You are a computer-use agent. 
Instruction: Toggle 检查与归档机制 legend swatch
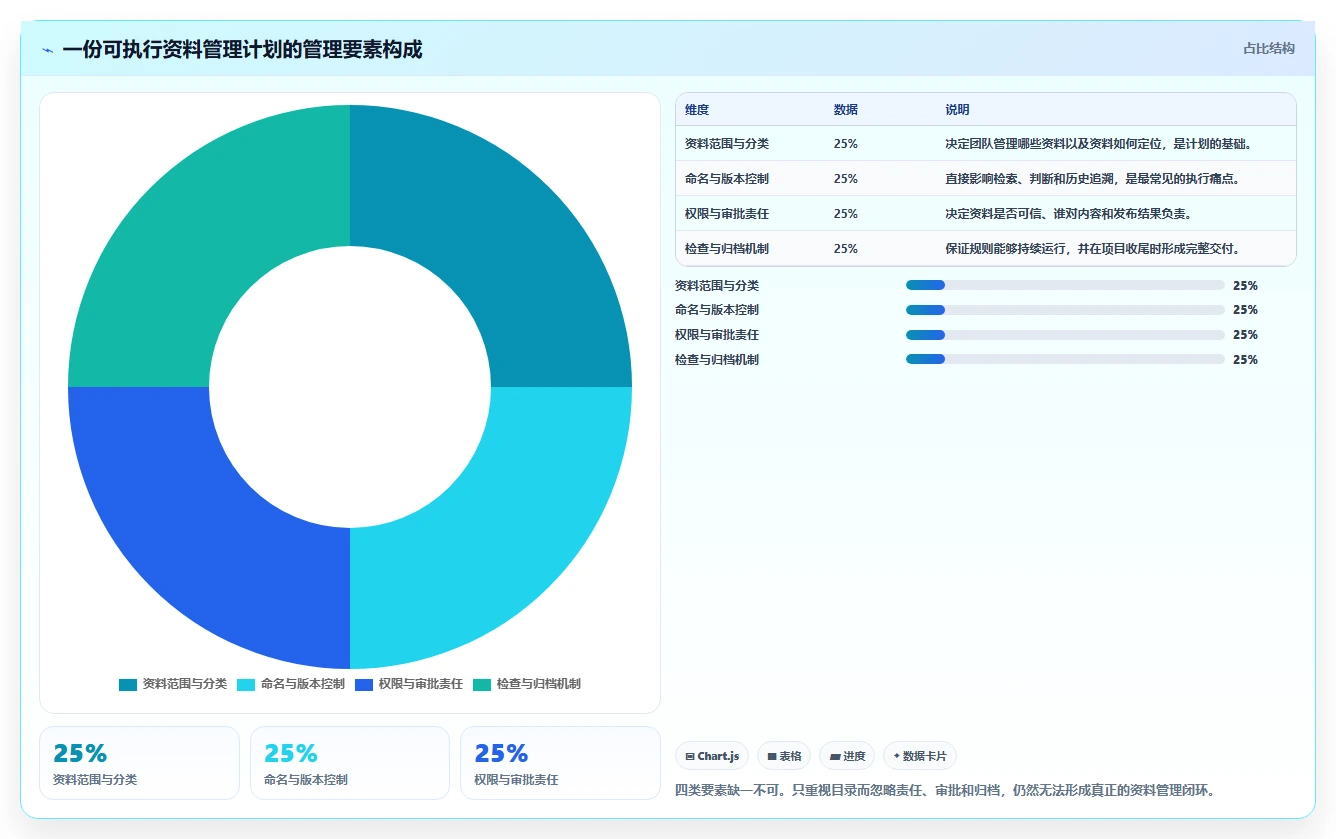pos(482,685)
